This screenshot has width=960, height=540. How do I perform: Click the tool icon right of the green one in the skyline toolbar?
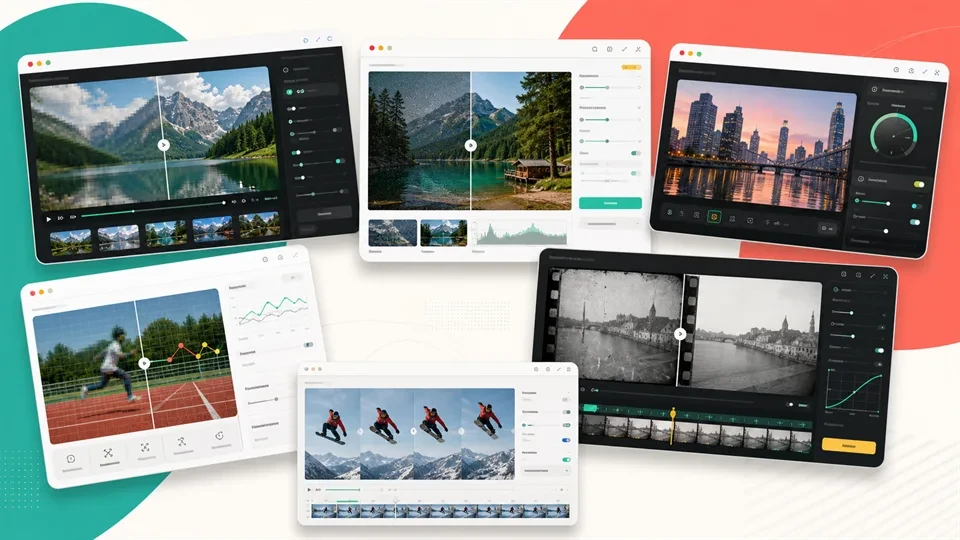point(732,219)
